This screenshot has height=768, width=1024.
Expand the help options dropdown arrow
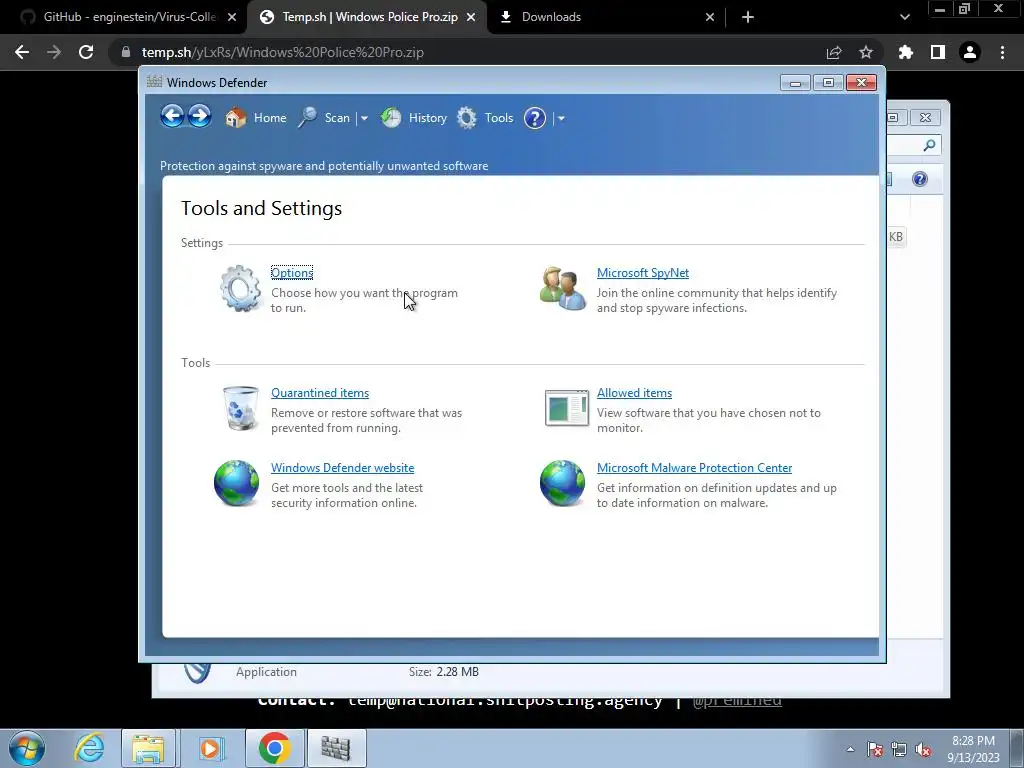tap(561, 119)
